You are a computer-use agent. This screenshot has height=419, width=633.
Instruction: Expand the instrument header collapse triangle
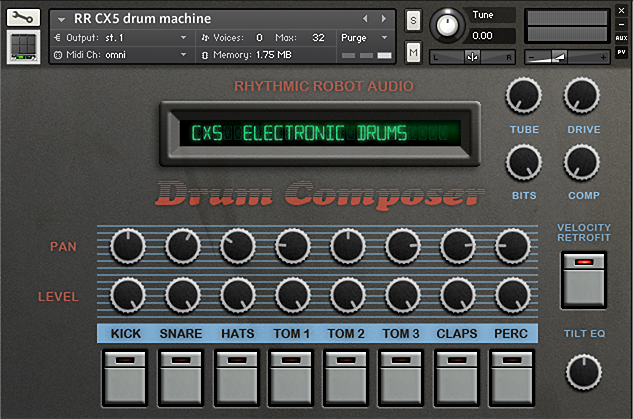tap(61, 19)
